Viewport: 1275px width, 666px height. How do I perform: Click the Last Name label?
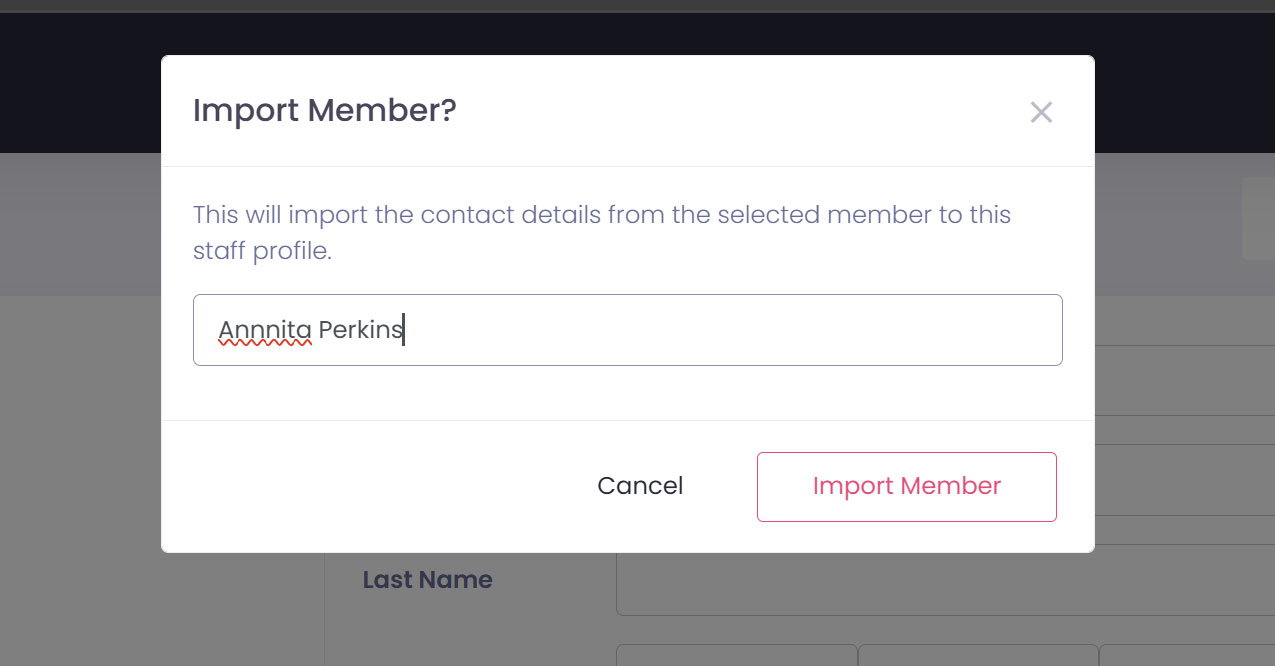[x=427, y=580]
